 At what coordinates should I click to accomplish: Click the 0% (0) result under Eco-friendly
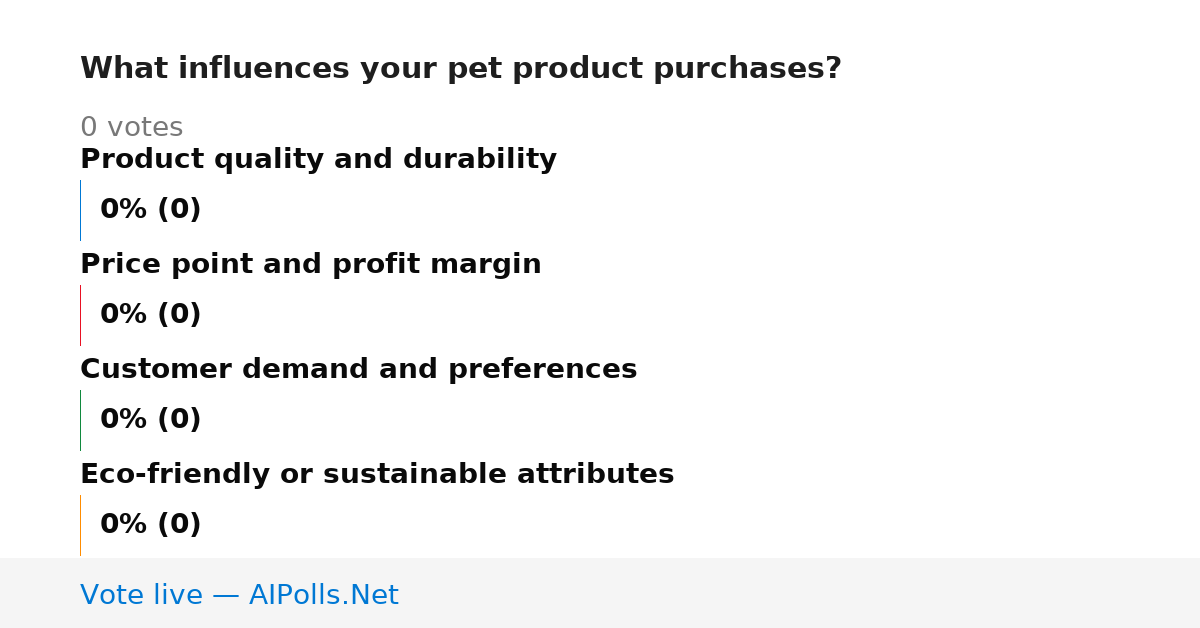(151, 525)
